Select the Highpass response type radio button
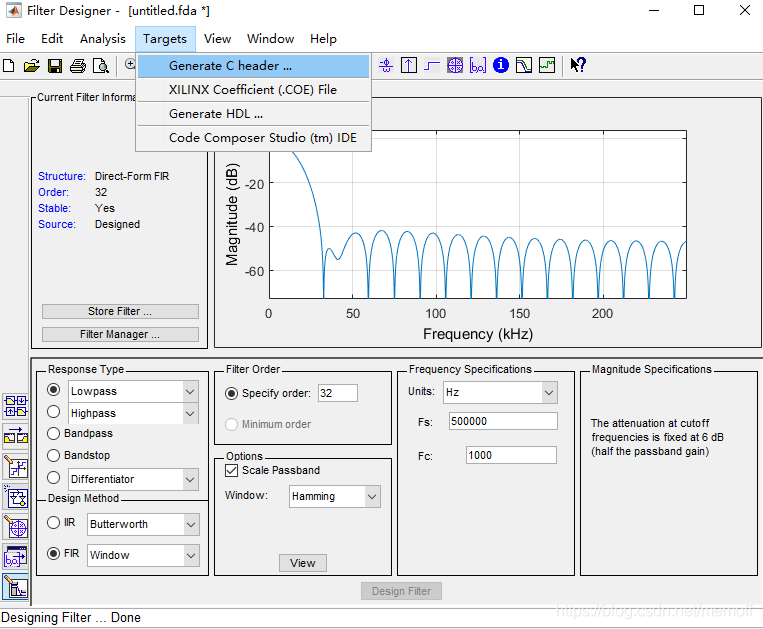This screenshot has width=763, height=629. pyautogui.click(x=54, y=412)
